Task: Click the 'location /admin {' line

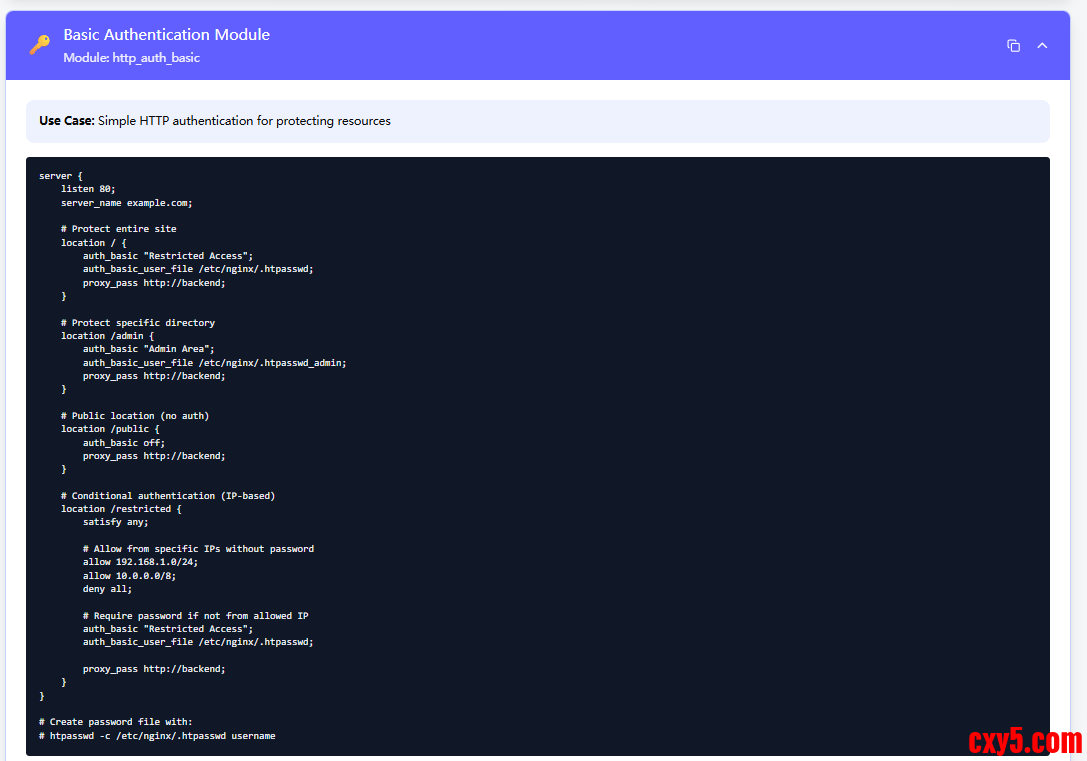Action: 107,336
